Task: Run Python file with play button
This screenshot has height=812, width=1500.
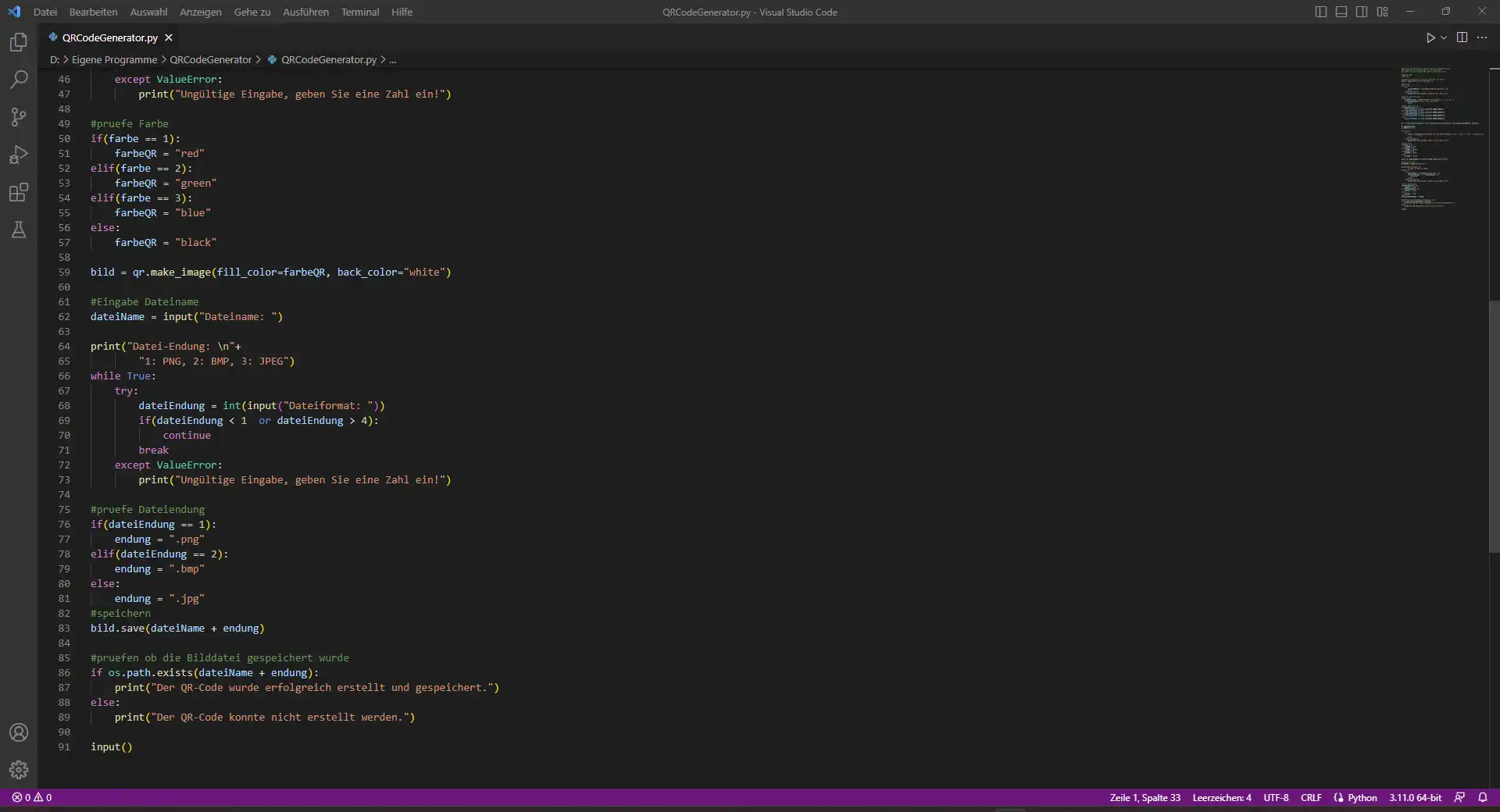Action: [x=1430, y=37]
